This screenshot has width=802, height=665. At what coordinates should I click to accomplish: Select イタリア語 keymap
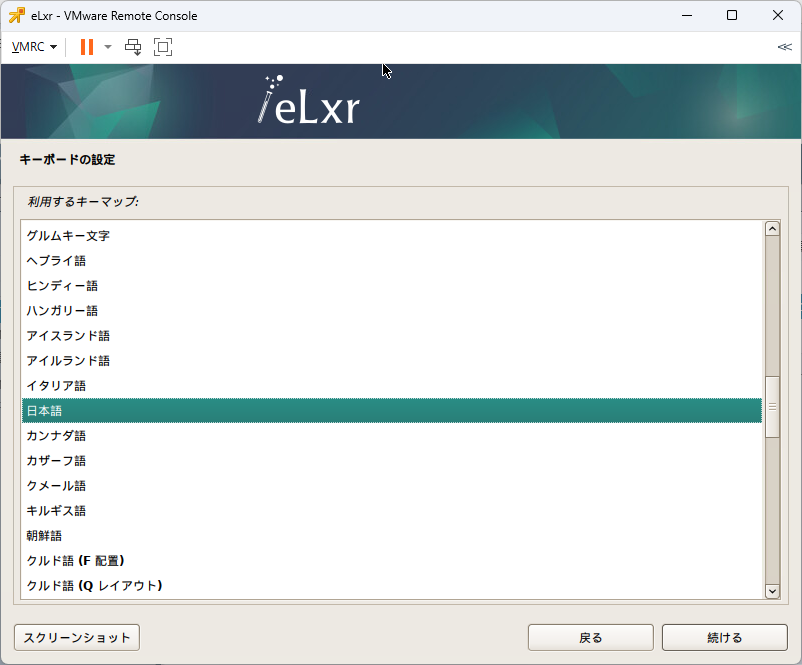pyautogui.click(x=392, y=386)
